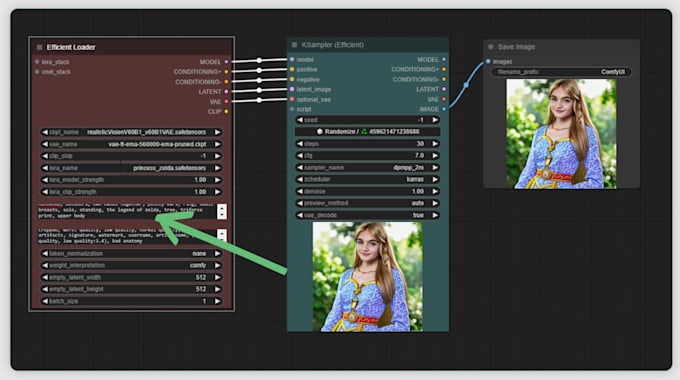Decrease lora_clip_strength with left arrow
This screenshot has width=680, height=380.
45,192
